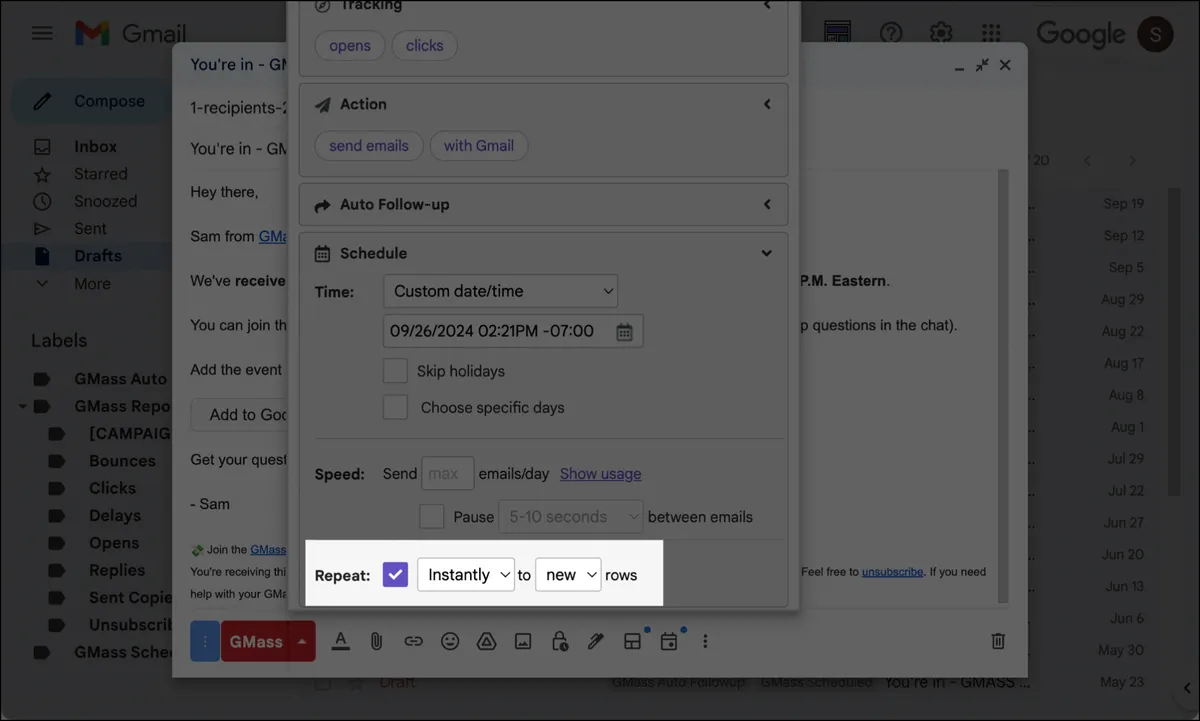This screenshot has width=1200, height=721.
Task: Enable the Pause between emails checkbox
Action: 432,516
